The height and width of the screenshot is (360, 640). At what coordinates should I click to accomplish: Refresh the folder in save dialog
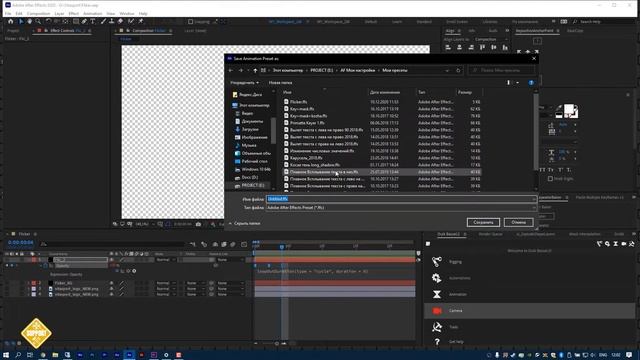[x=458, y=71]
